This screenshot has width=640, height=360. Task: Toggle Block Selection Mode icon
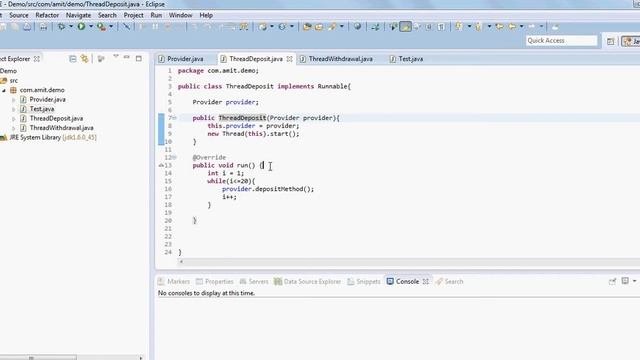click(x=429, y=27)
